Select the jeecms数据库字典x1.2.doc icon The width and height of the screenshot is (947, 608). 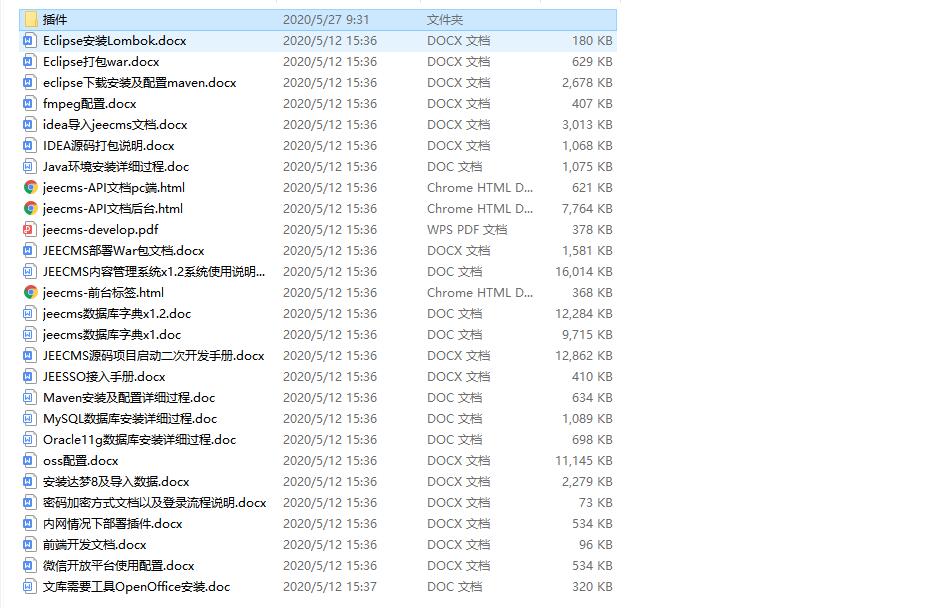click(x=29, y=314)
